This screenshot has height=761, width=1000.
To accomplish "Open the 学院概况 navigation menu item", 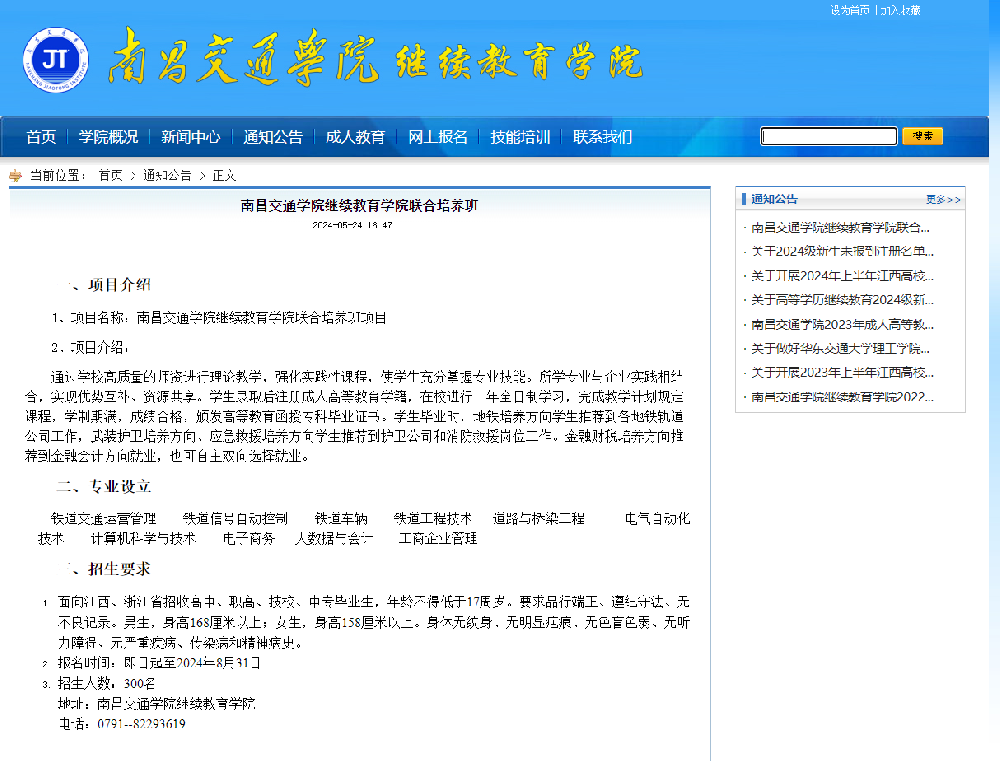I will (x=108, y=137).
